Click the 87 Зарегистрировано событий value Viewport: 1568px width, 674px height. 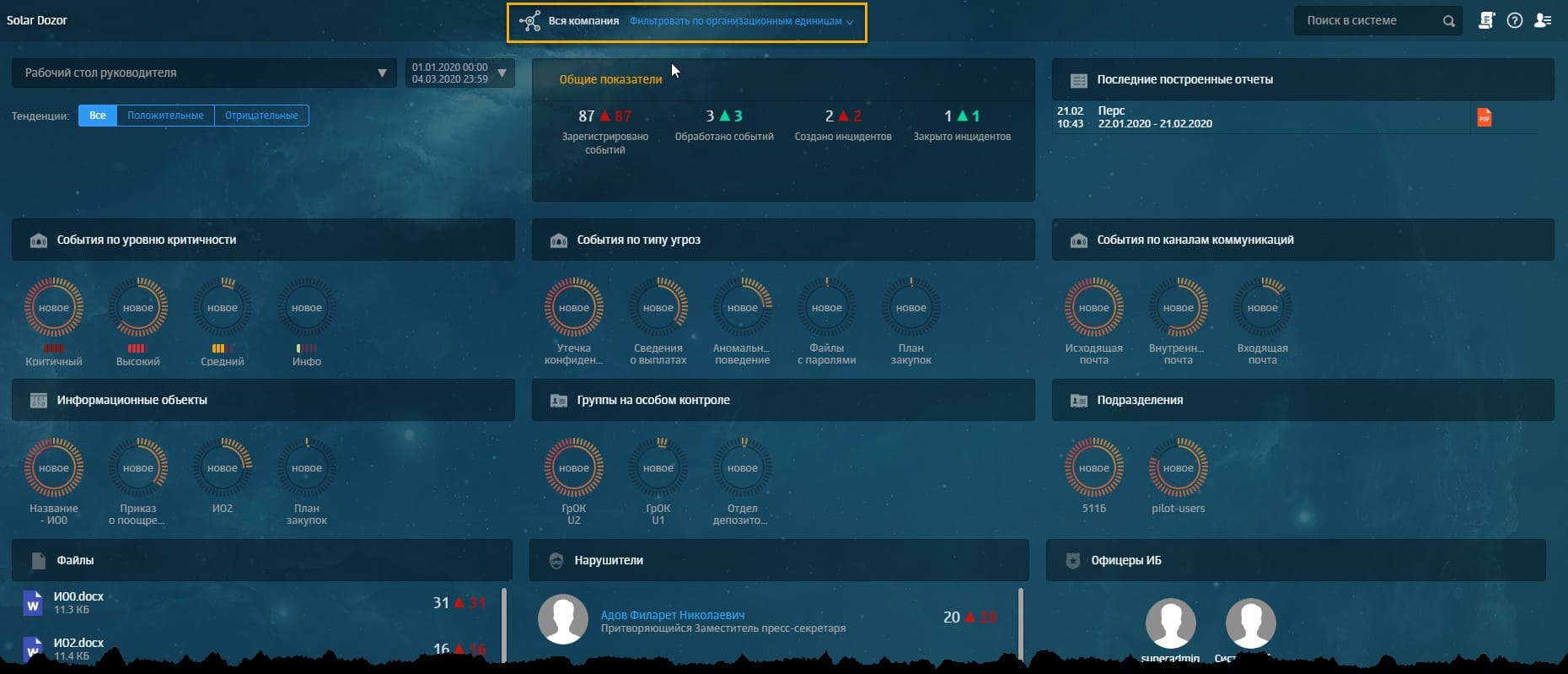pos(587,116)
